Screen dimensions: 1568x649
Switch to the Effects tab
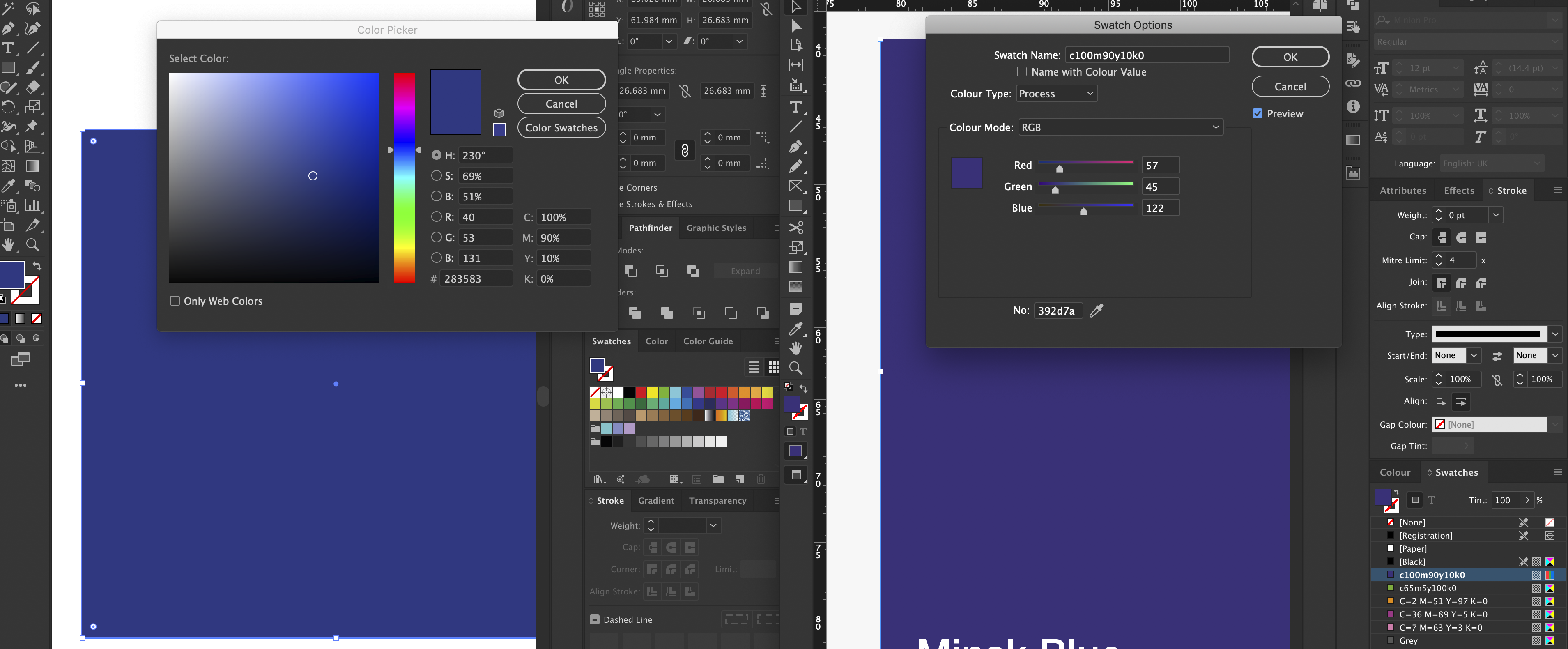pyautogui.click(x=1458, y=191)
